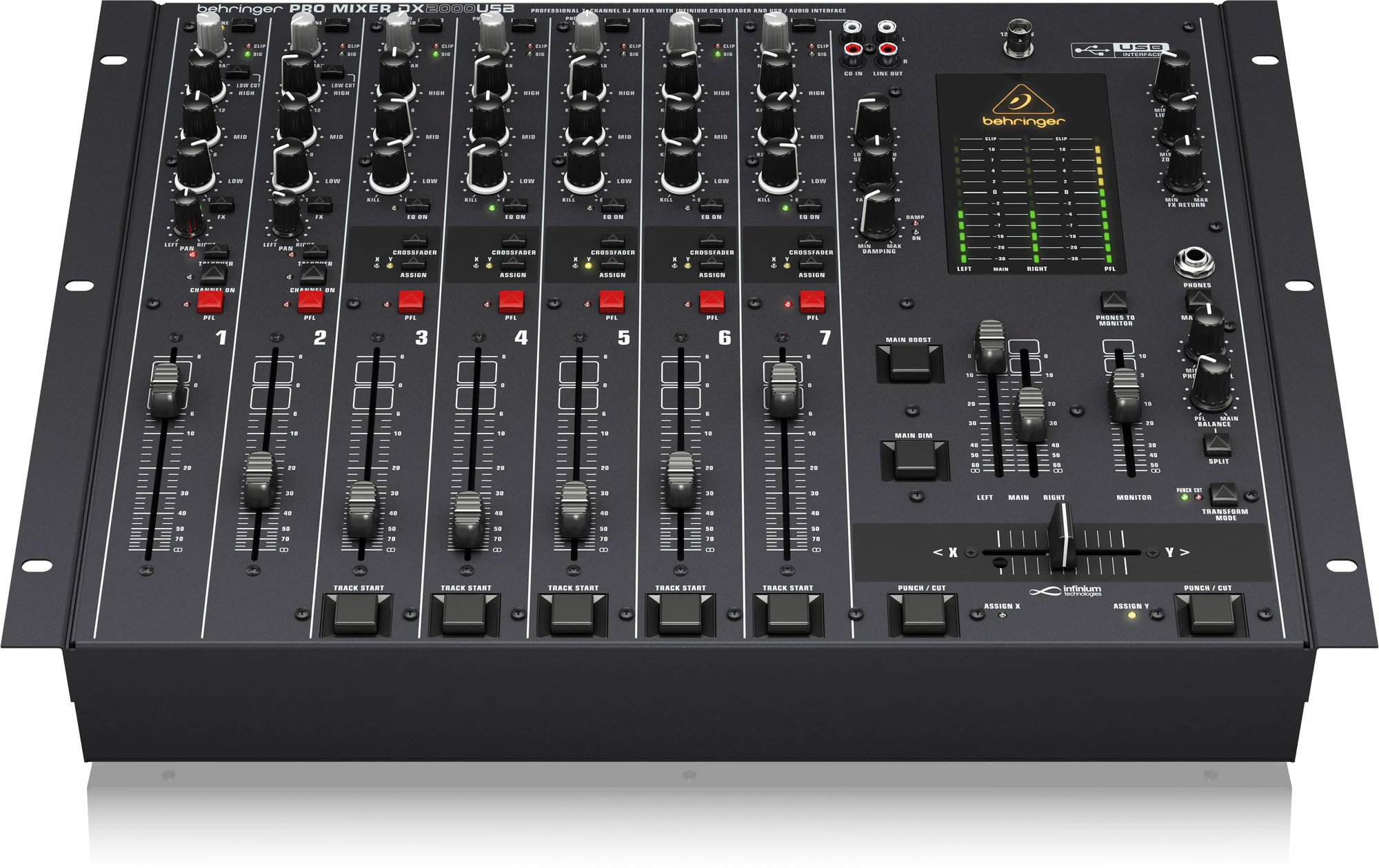Toggle the FX button on channel 2
This screenshot has width=1379, height=868.
coord(319,205)
